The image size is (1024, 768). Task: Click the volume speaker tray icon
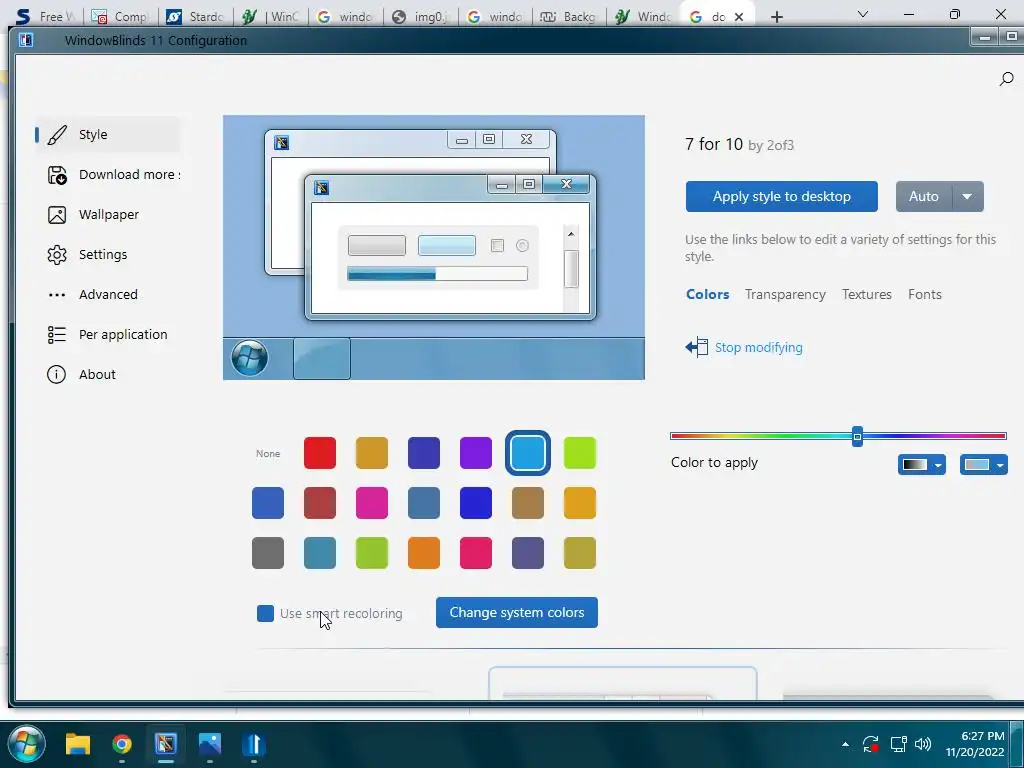pyautogui.click(x=922, y=744)
